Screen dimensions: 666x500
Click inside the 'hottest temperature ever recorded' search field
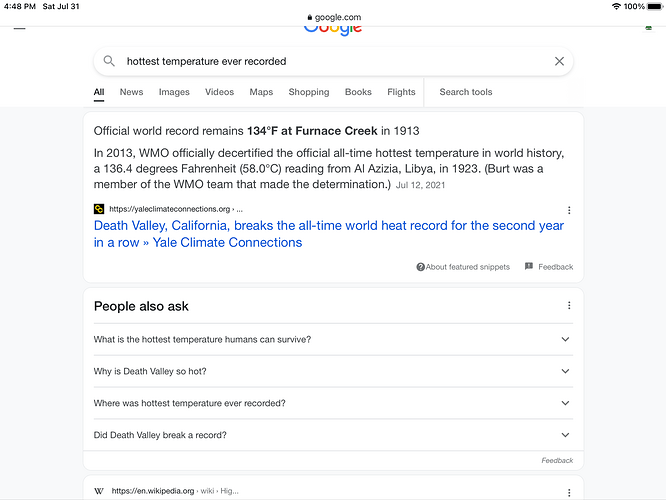coord(333,61)
